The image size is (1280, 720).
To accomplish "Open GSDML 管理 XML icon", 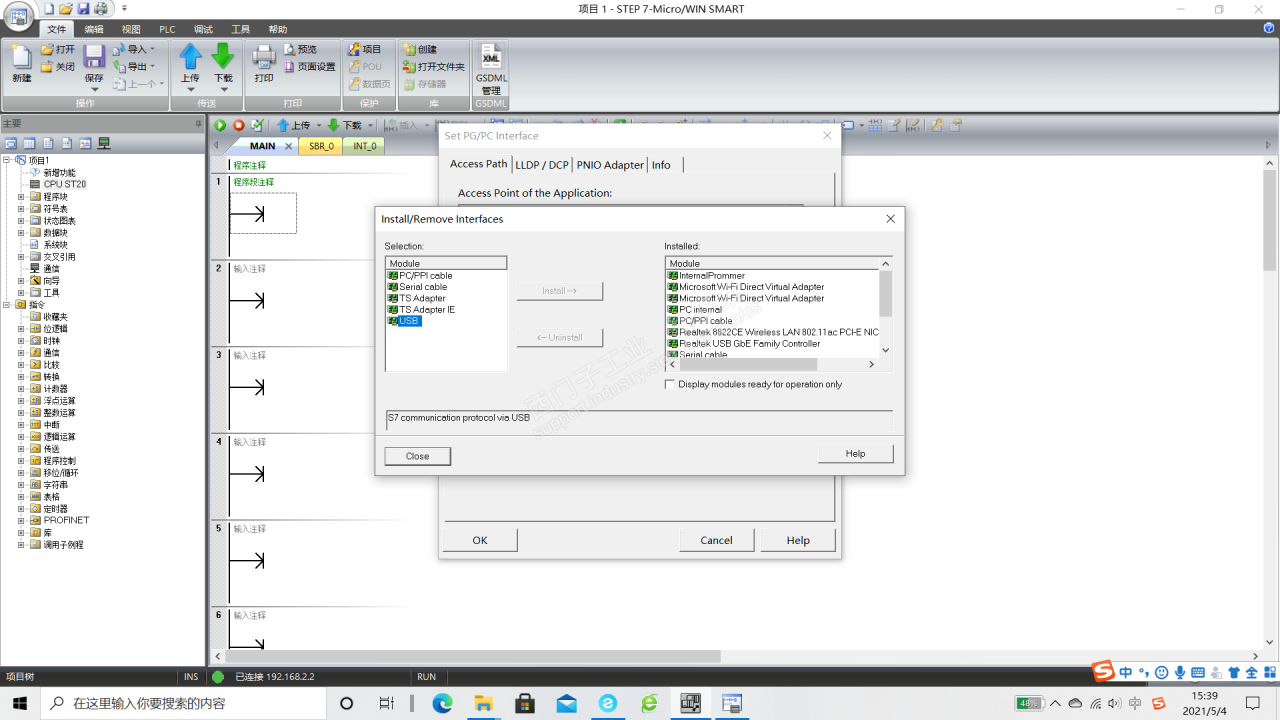I will point(491,55).
